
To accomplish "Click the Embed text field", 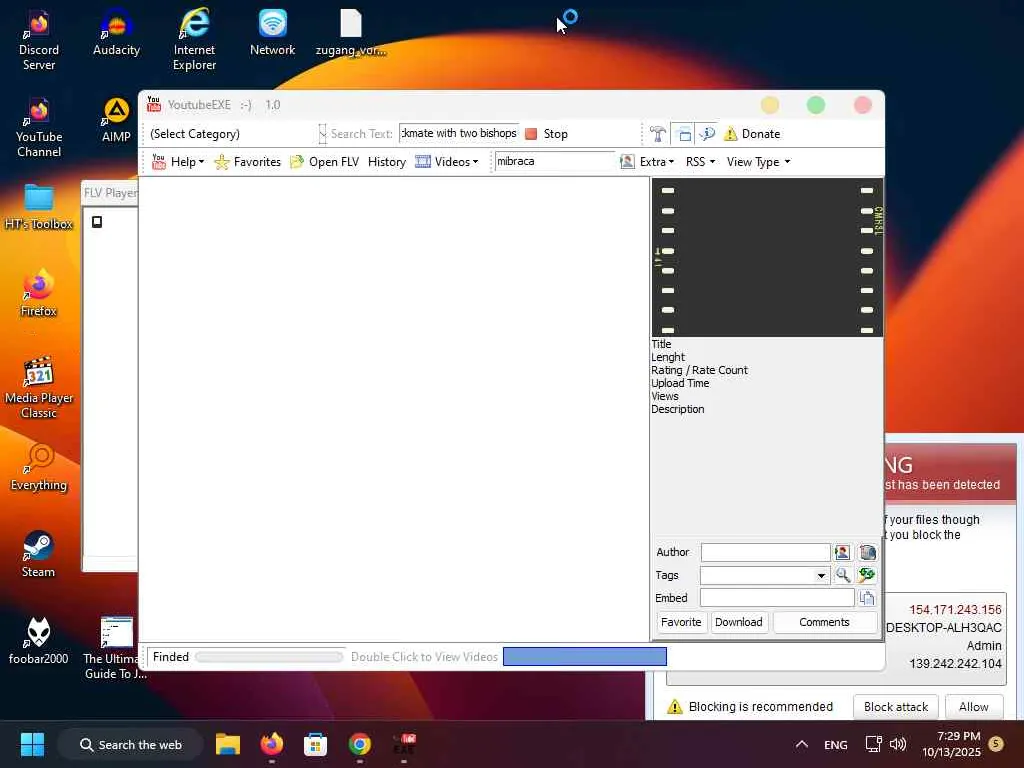I will (x=777, y=598).
